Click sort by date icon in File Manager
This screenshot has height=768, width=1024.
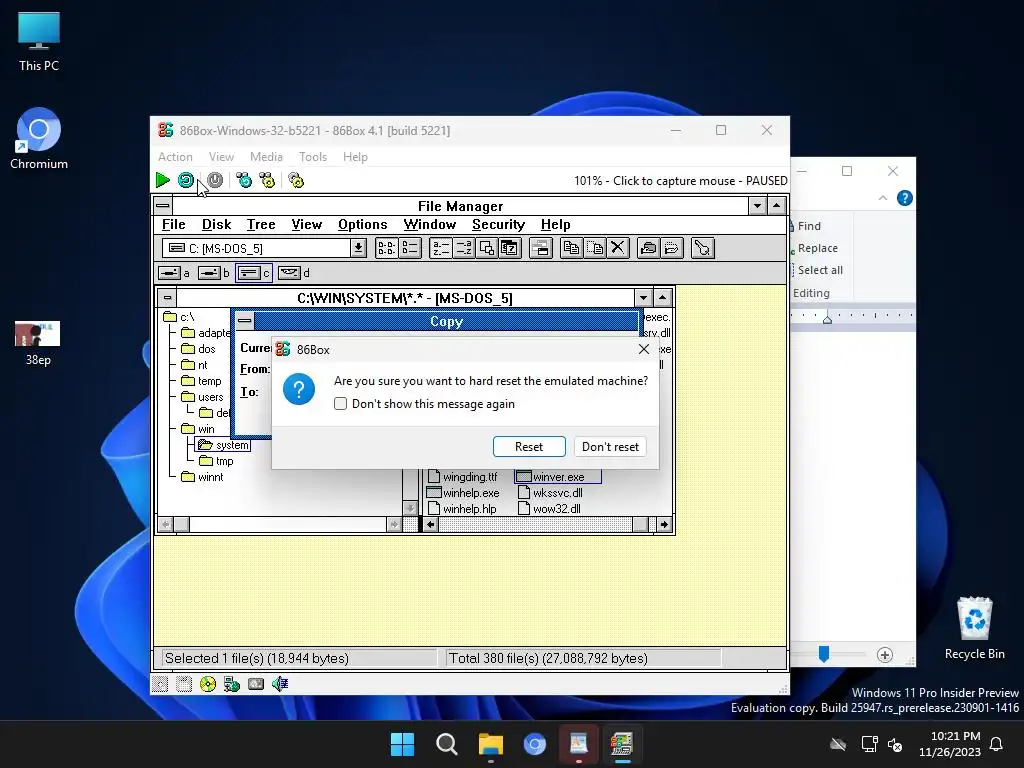pos(509,248)
